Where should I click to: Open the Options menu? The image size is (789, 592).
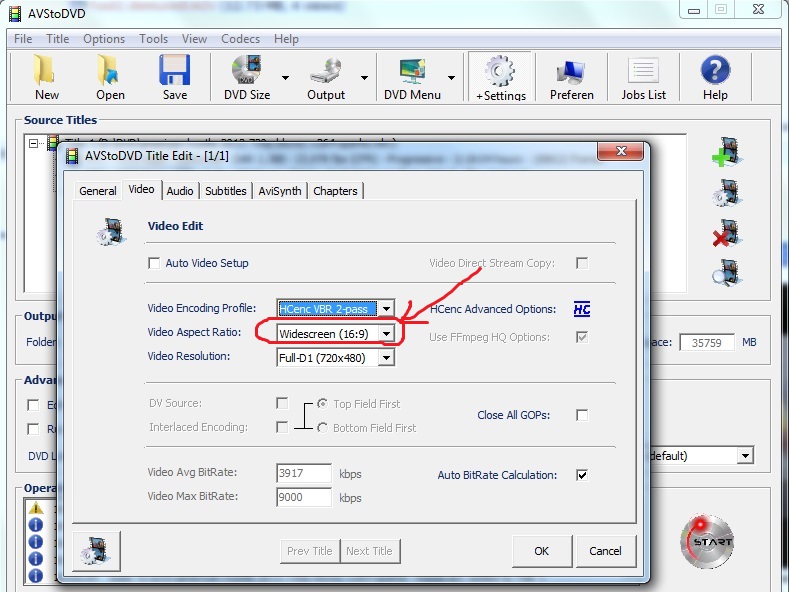[x=104, y=39]
